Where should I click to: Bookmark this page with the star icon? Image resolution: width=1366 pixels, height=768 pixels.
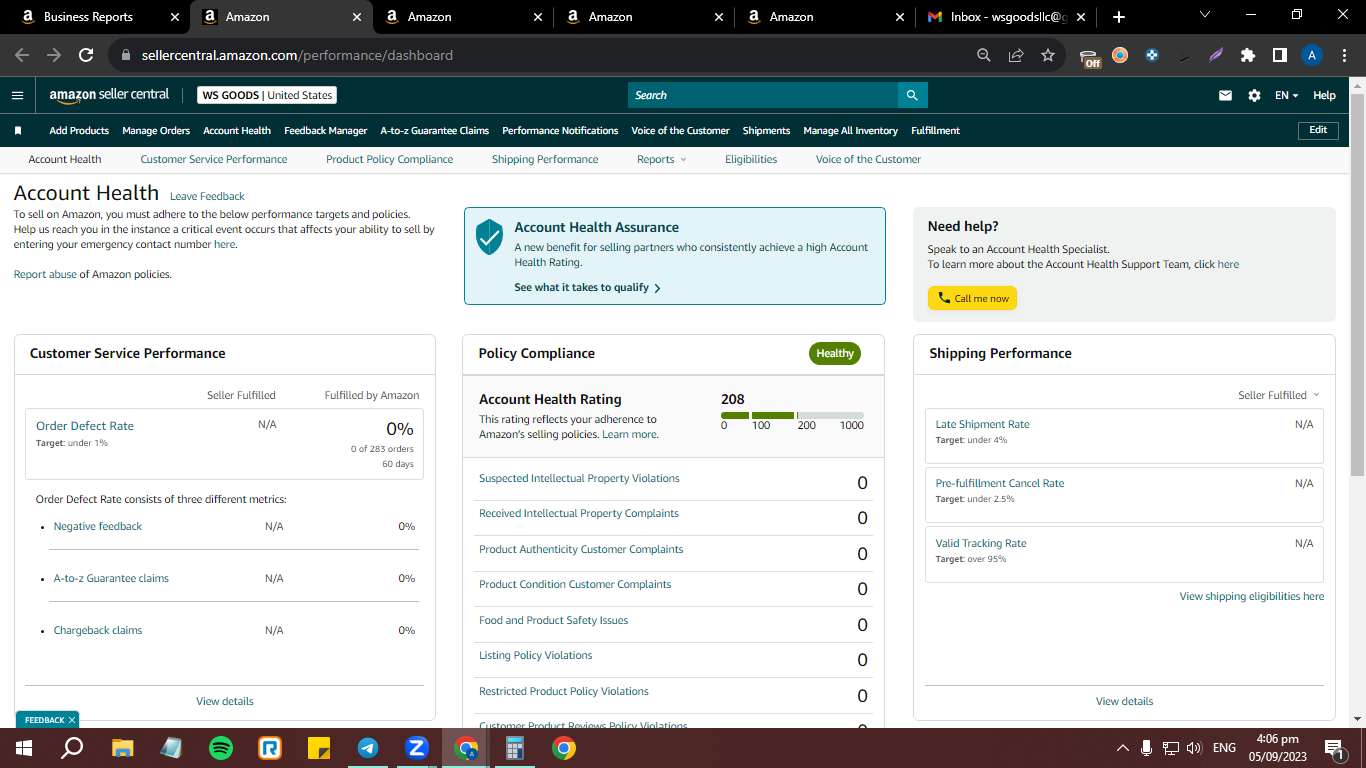pos(1048,56)
